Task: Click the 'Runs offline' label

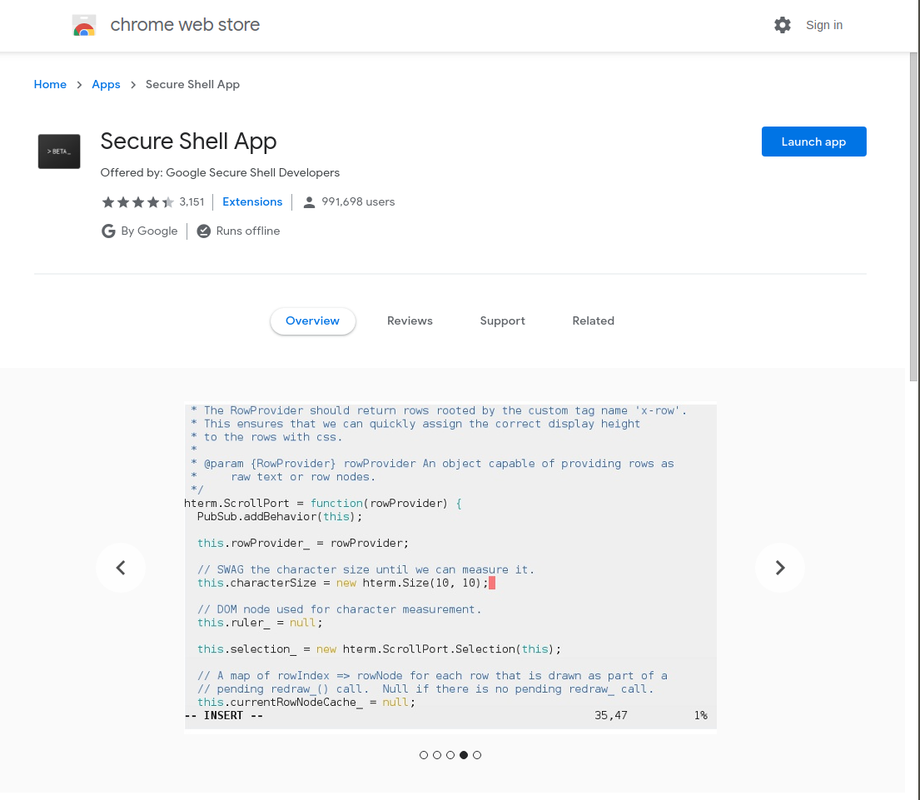Action: pyautogui.click(x=248, y=231)
